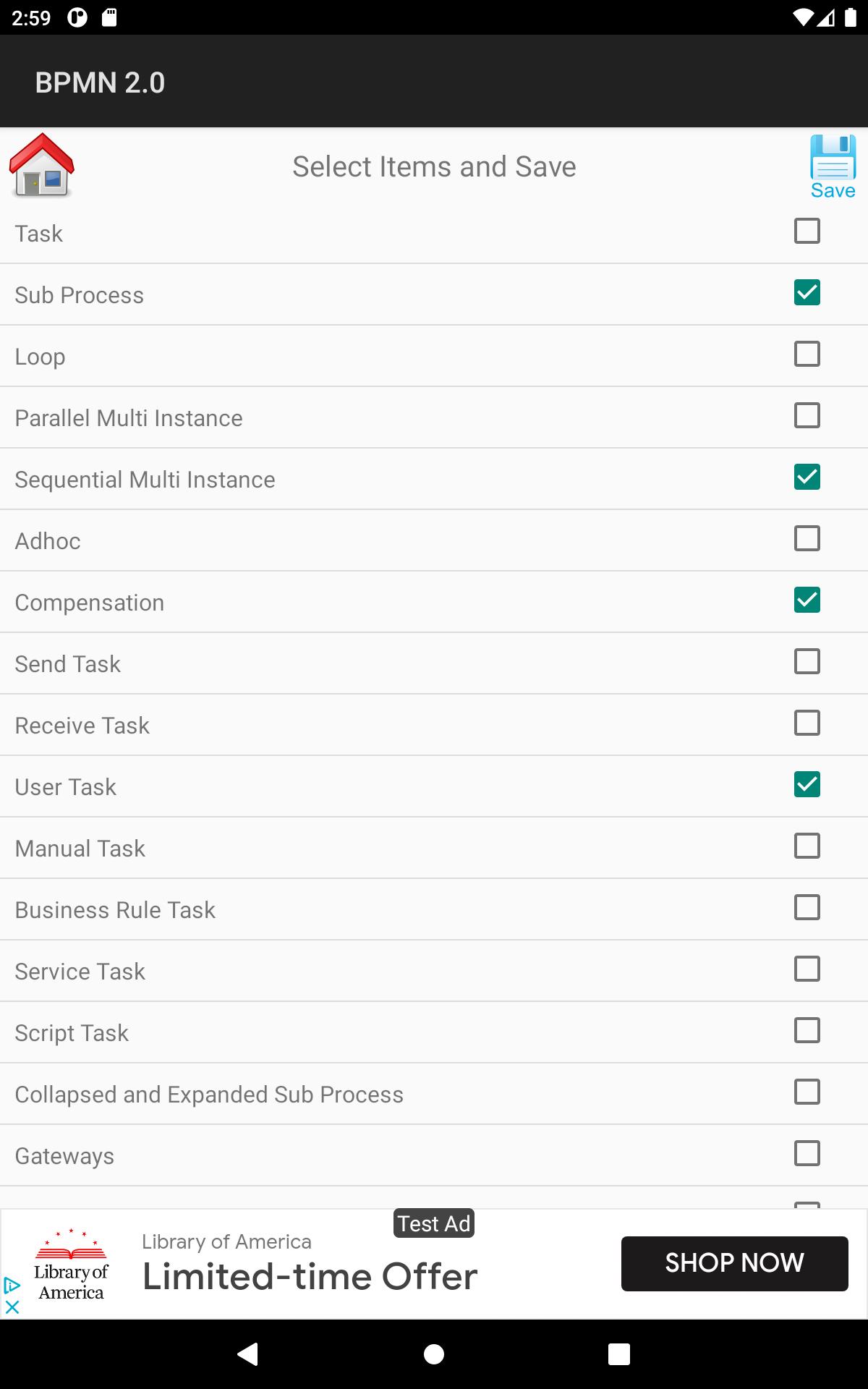Screen dimensions: 868x1389
Task: Tap Collapsed and Expanded Sub Process item
Action: tap(434, 1095)
